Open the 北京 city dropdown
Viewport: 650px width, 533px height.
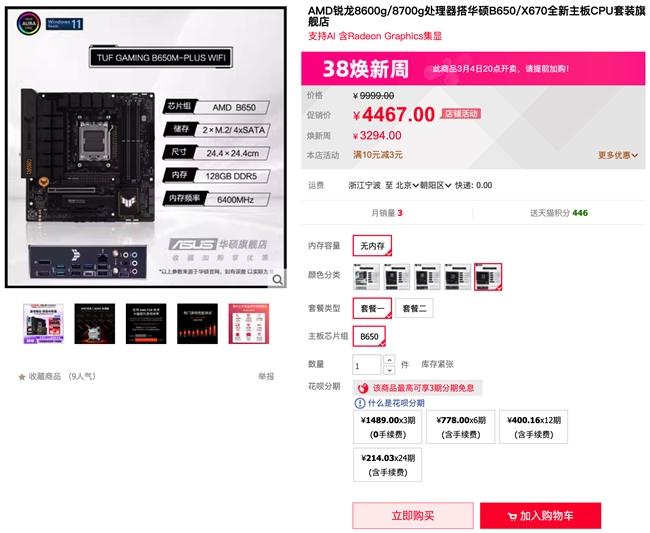(407, 185)
